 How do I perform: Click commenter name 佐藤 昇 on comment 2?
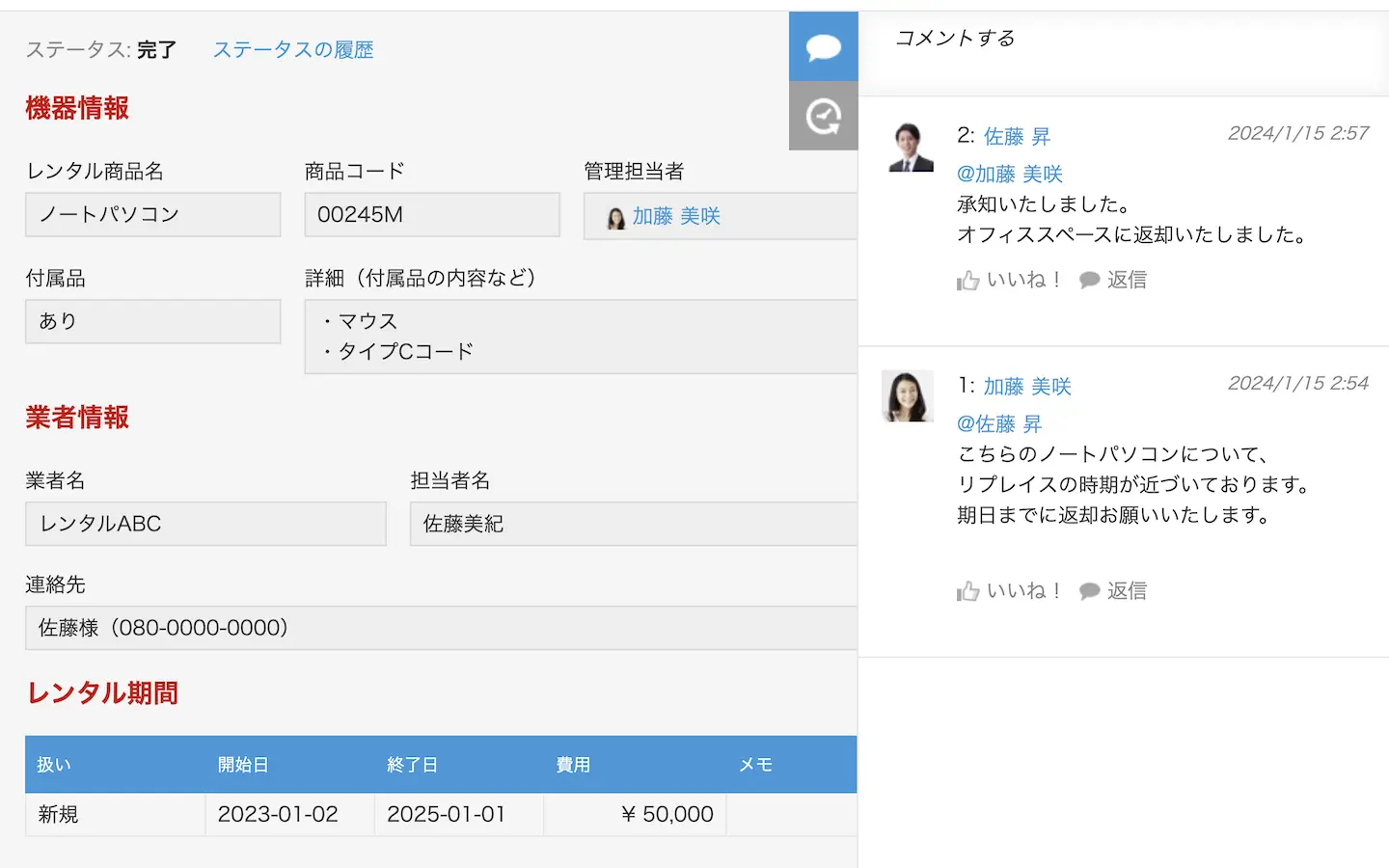tap(1017, 137)
